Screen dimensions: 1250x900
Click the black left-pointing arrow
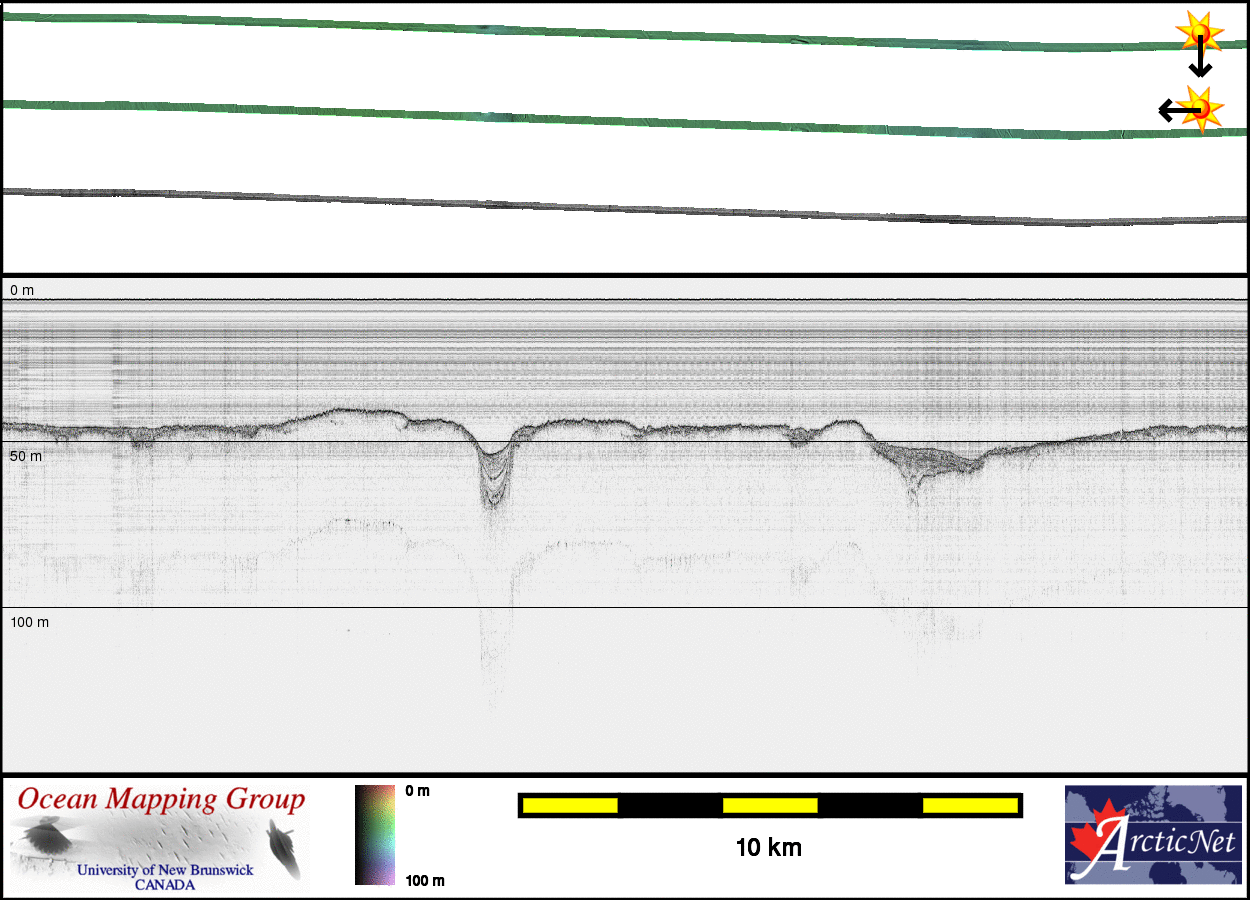[1172, 109]
